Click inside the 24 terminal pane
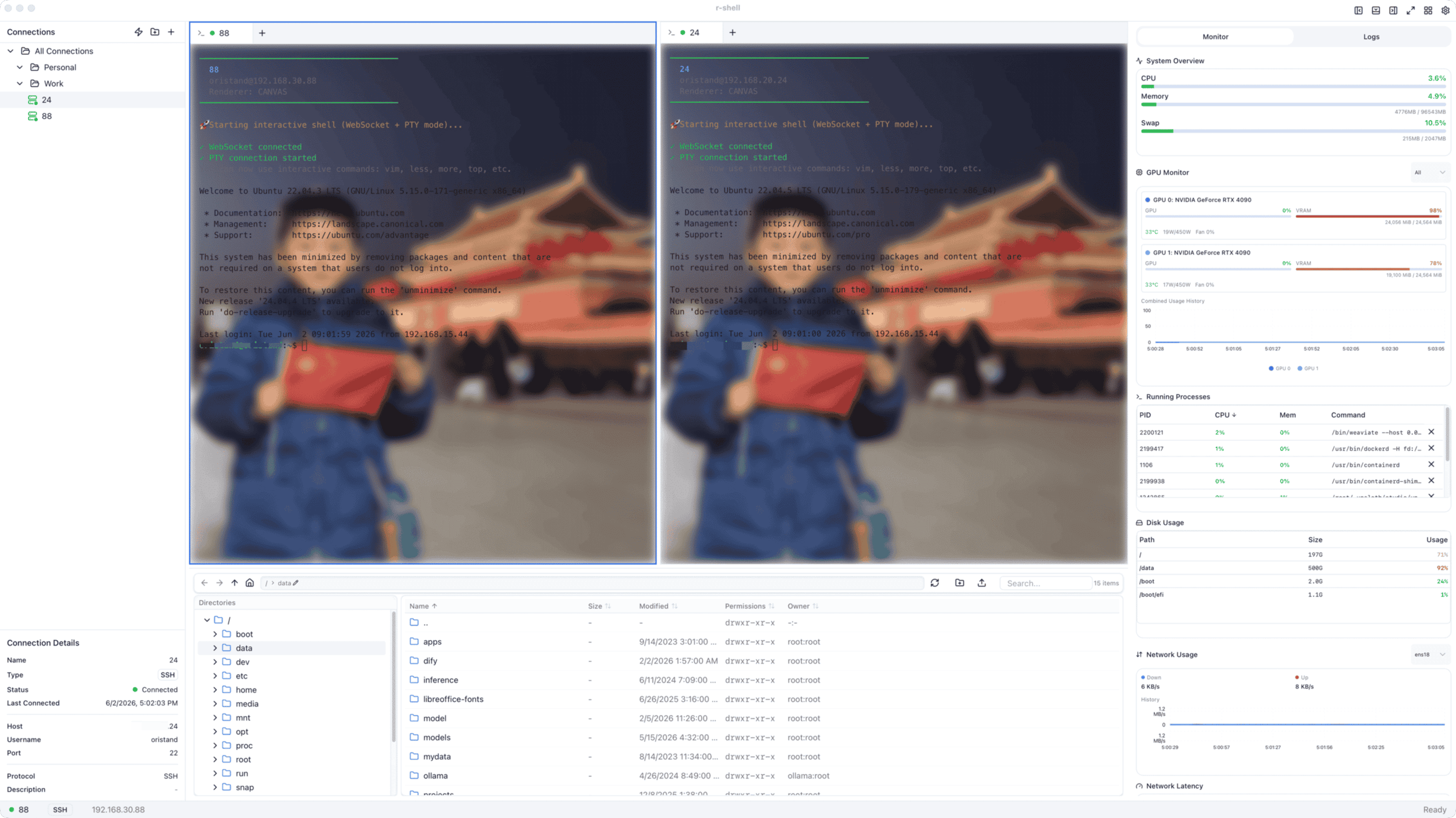The height and width of the screenshot is (818, 1456). coord(894,304)
